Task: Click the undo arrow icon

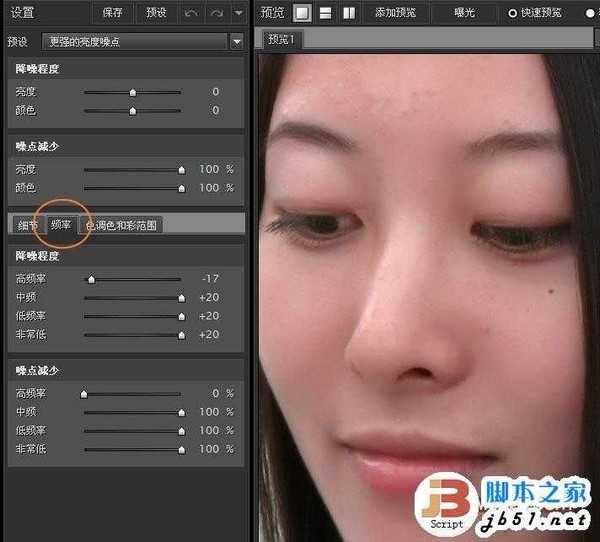Action: 190,13
